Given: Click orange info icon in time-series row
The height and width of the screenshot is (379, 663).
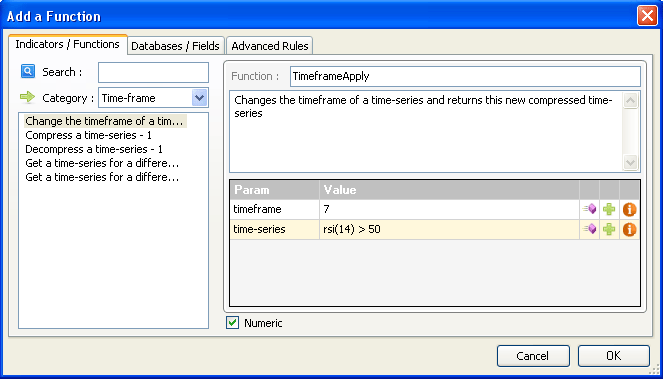Looking at the screenshot, I should coord(629,229).
